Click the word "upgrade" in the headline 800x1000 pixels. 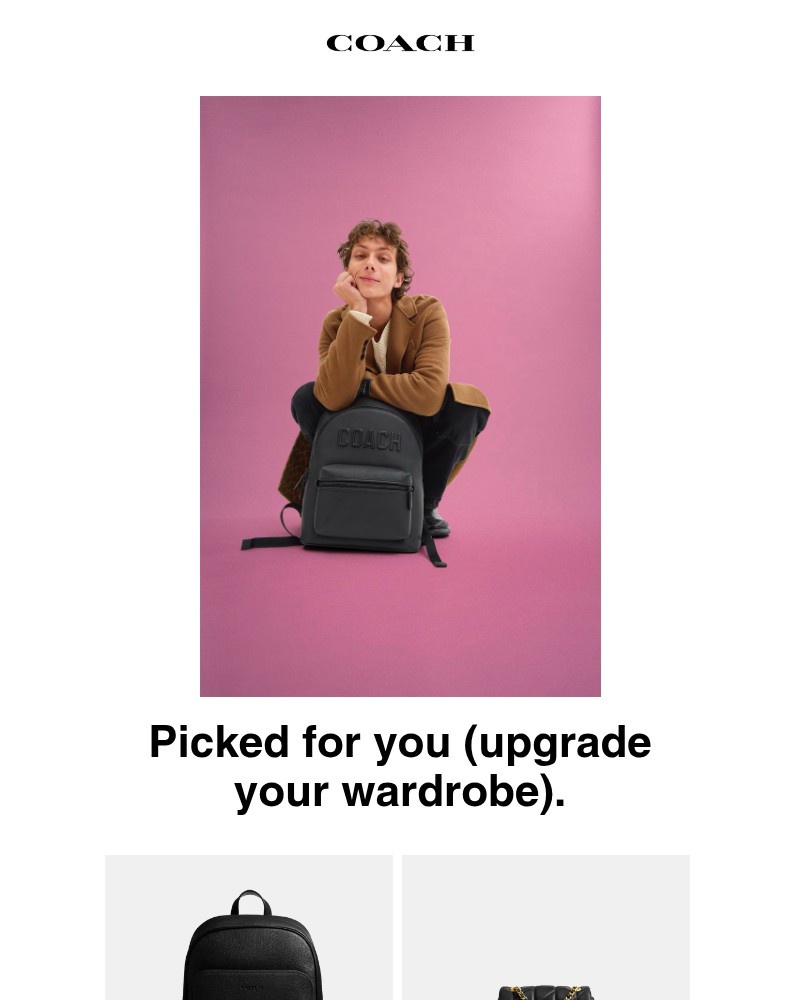566,743
